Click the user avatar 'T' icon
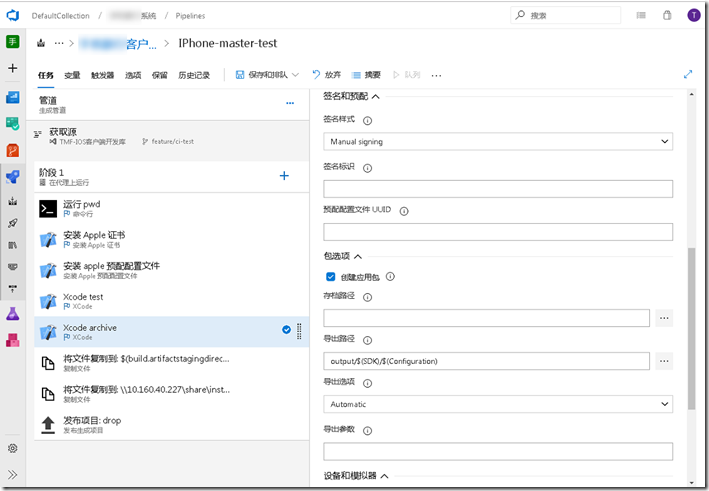 (693, 15)
